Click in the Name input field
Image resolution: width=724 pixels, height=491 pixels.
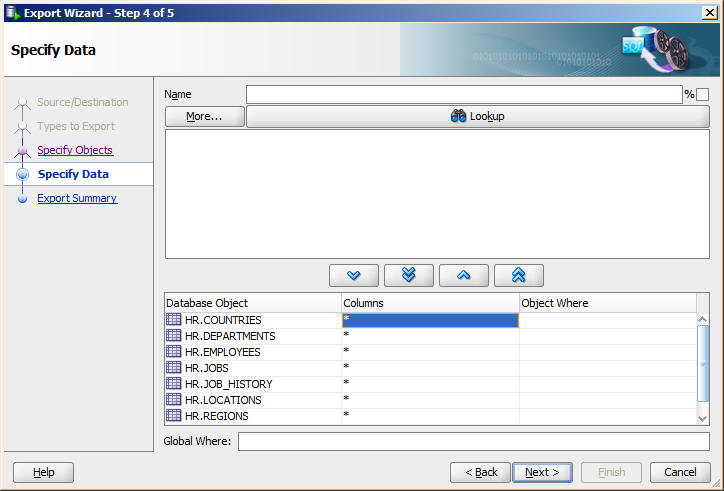pyautogui.click(x=464, y=95)
